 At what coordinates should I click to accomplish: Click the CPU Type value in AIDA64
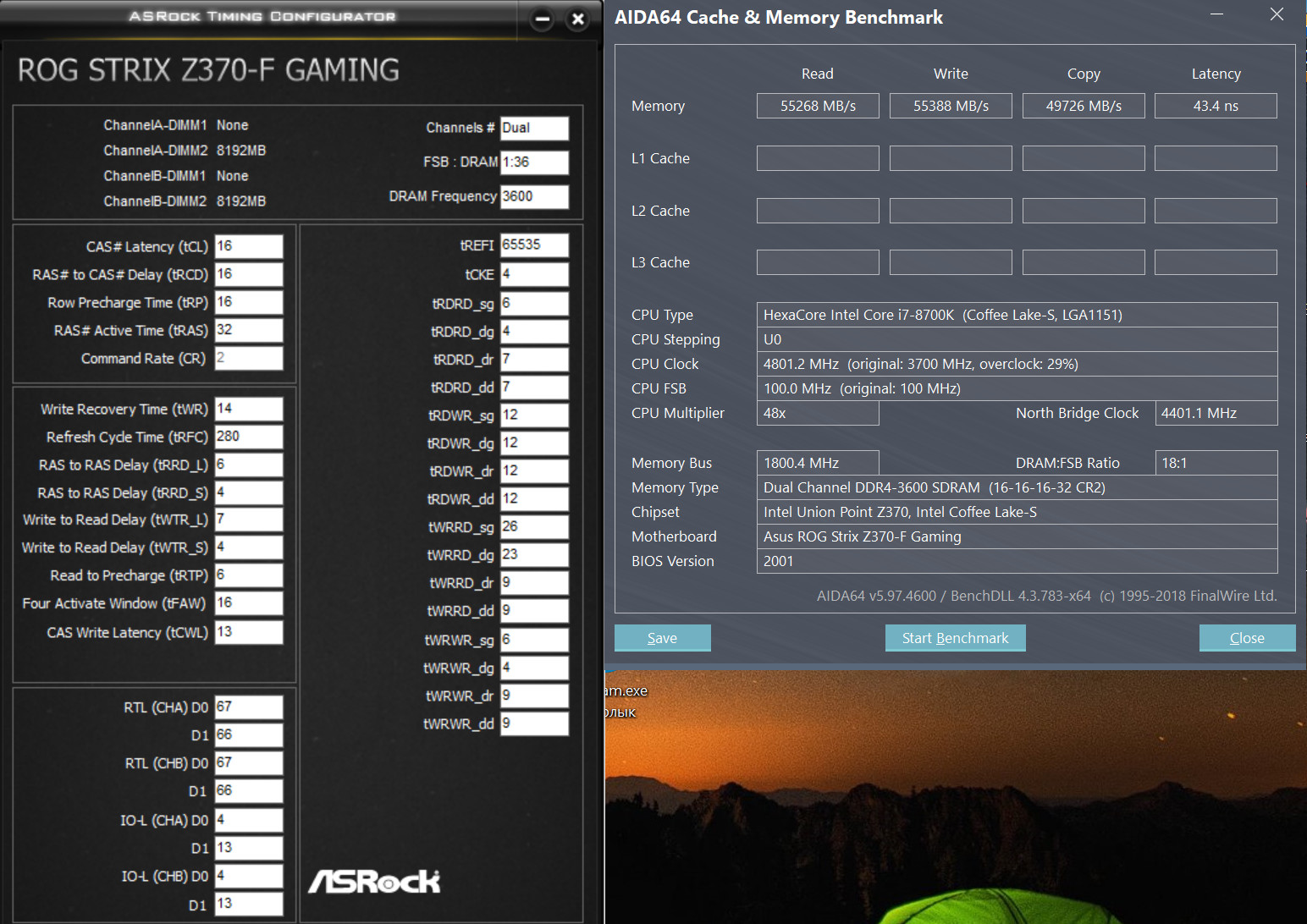pyautogui.click(x=1017, y=315)
